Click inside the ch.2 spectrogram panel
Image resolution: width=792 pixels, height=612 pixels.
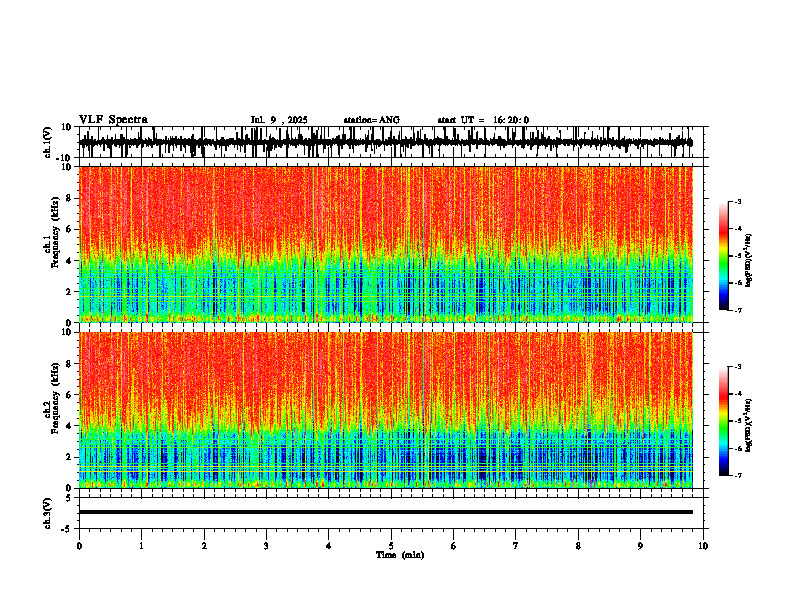[385, 410]
